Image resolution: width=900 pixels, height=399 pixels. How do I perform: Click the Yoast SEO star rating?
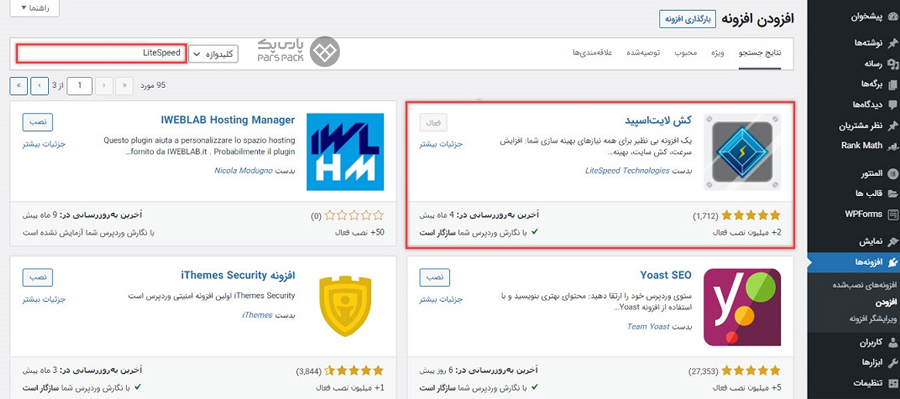point(751,371)
